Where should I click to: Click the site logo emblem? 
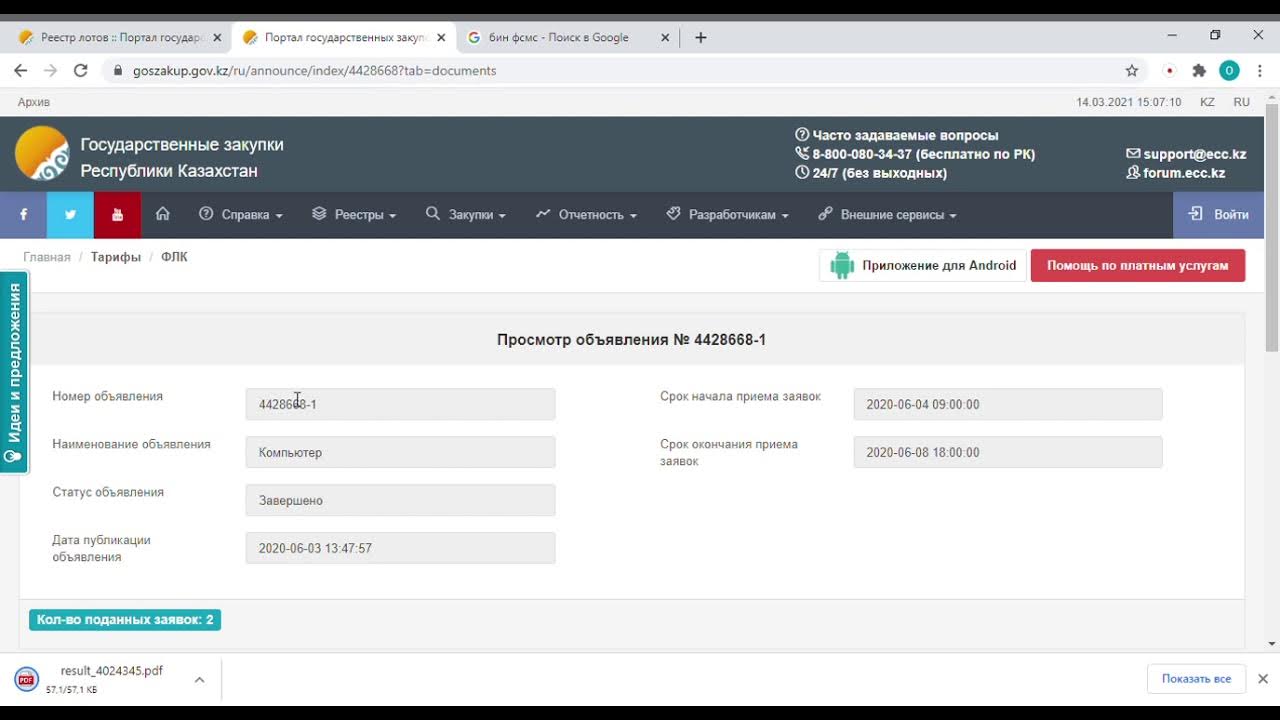pyautogui.click(x=42, y=153)
